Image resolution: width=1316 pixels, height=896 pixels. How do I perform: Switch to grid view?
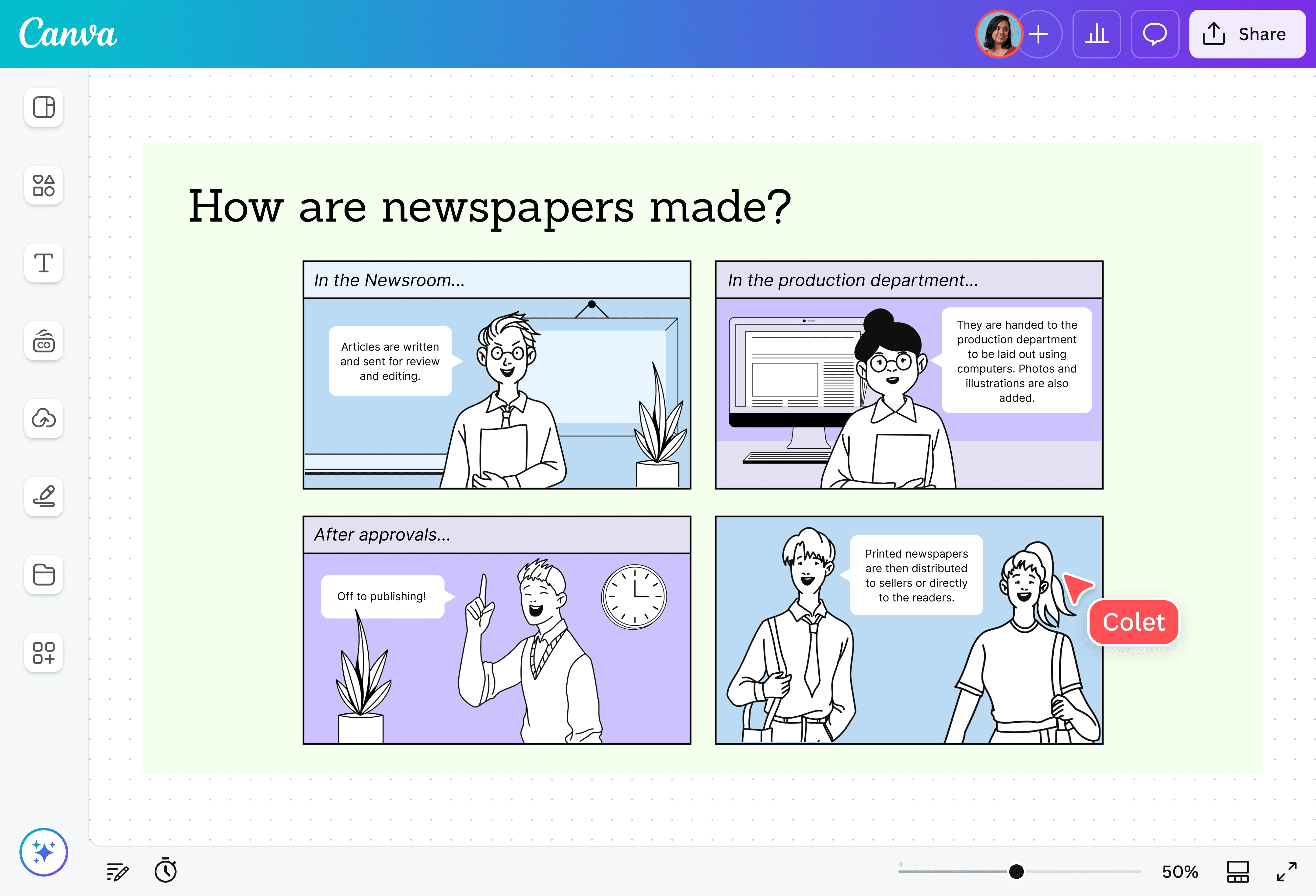1237,871
